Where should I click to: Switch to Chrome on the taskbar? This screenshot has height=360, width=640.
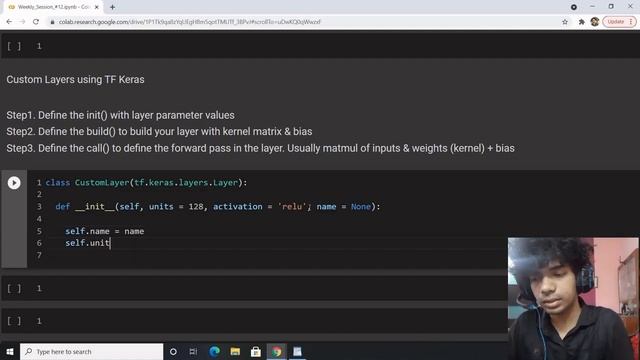click(277, 351)
